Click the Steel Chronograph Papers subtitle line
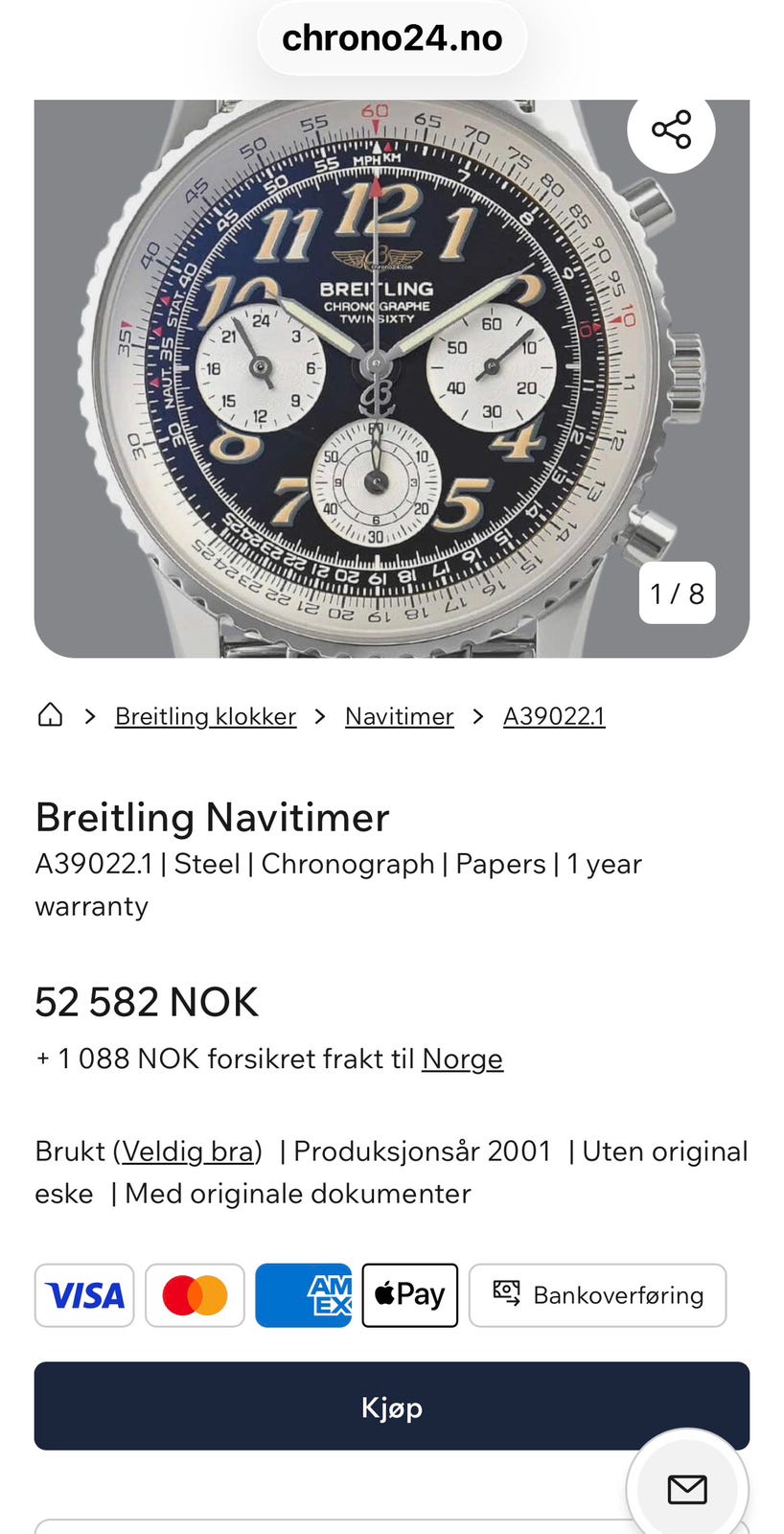Screen dimensions: 784x1534 pyautogui.click(x=337, y=865)
